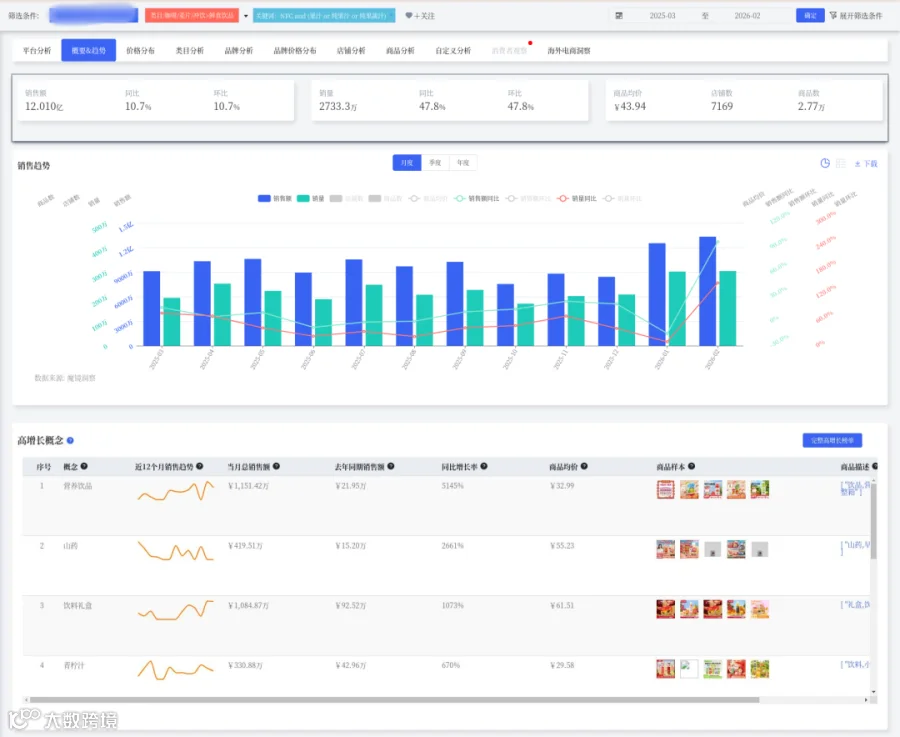The height and width of the screenshot is (737, 900).
Task: Click the blue 确定 confirm button
Action: click(810, 15)
